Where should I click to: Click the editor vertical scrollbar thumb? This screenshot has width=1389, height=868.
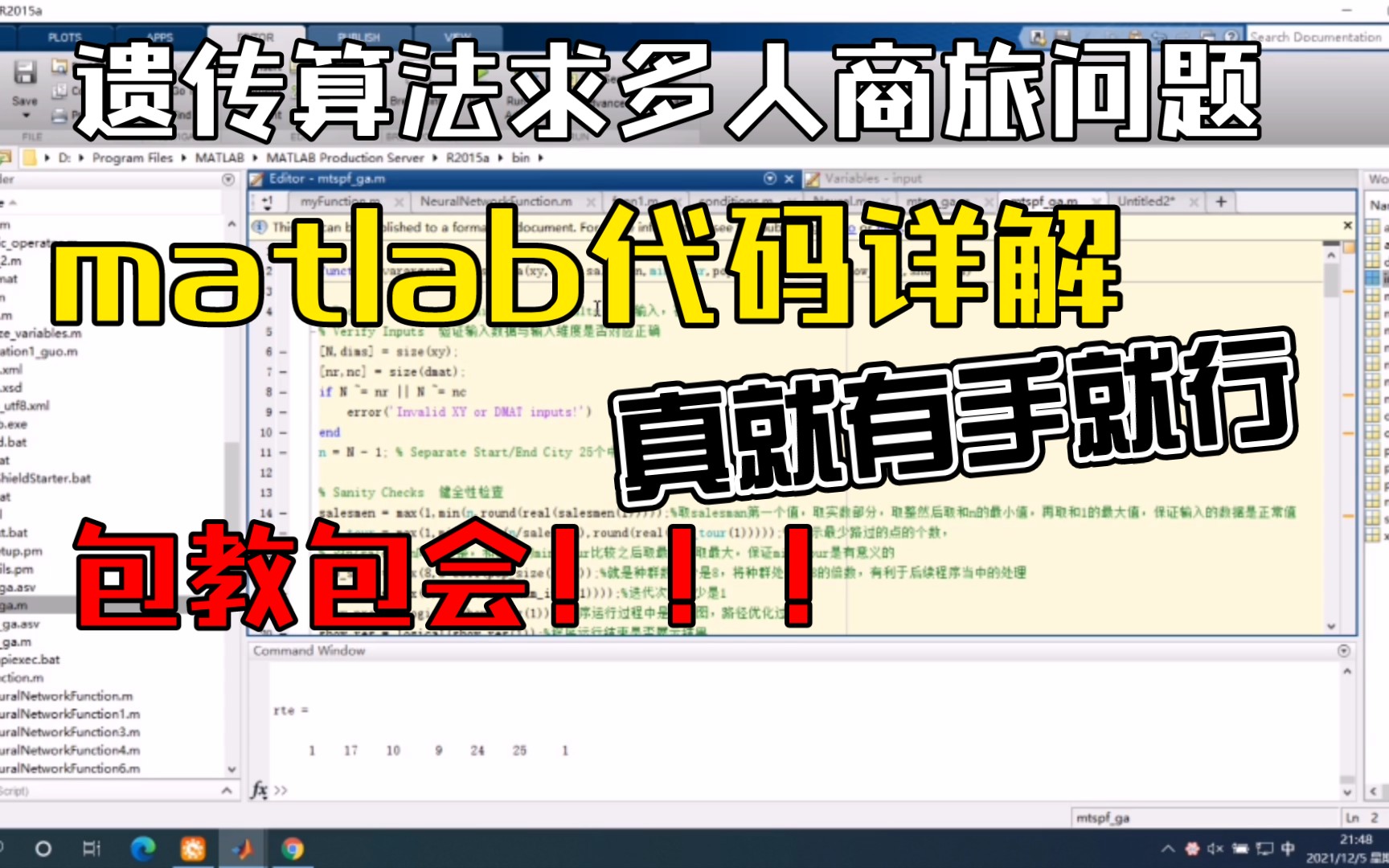(x=1331, y=280)
